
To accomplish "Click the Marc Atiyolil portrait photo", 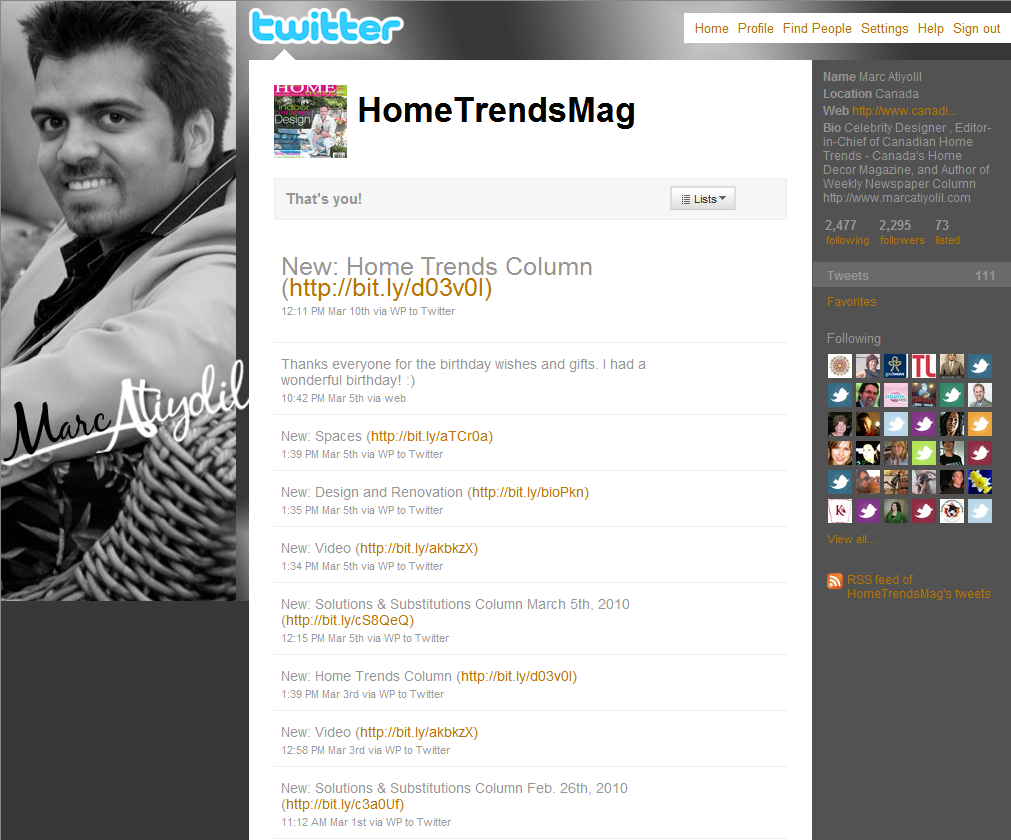I will [x=118, y=300].
